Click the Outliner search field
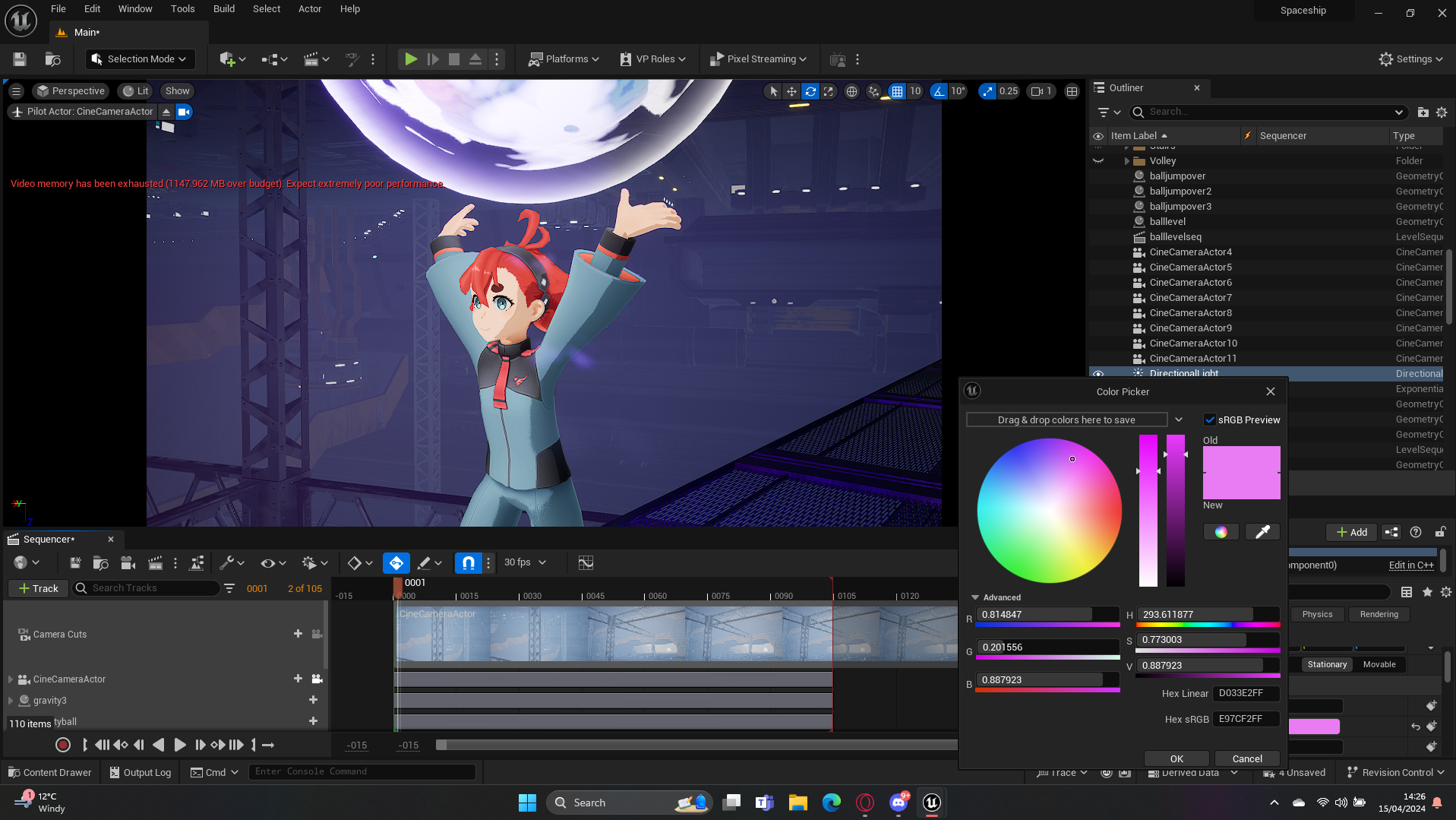This screenshot has height=820, width=1456. (1268, 112)
